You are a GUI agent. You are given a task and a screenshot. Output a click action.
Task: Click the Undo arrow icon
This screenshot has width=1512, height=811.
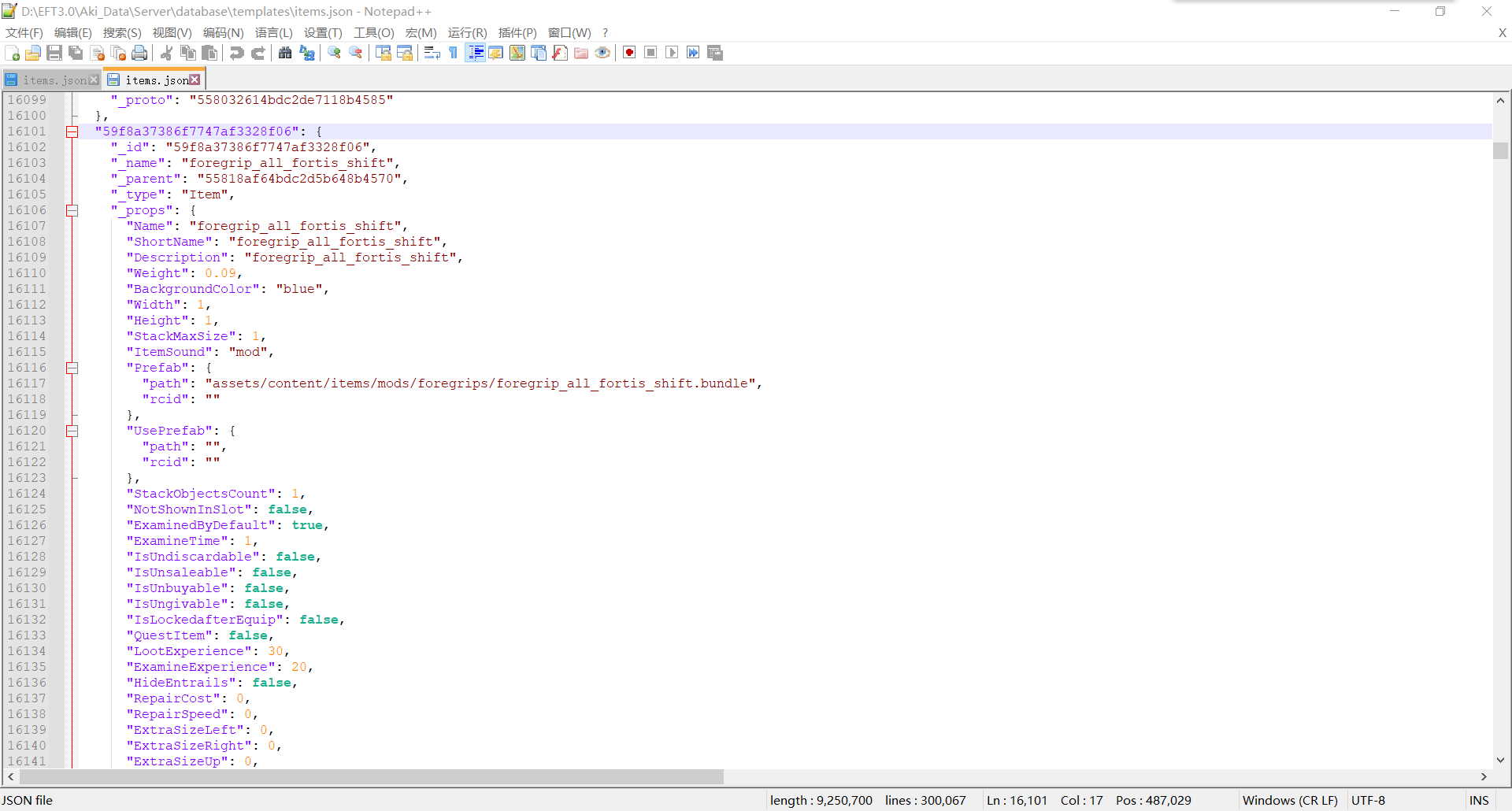click(236, 53)
